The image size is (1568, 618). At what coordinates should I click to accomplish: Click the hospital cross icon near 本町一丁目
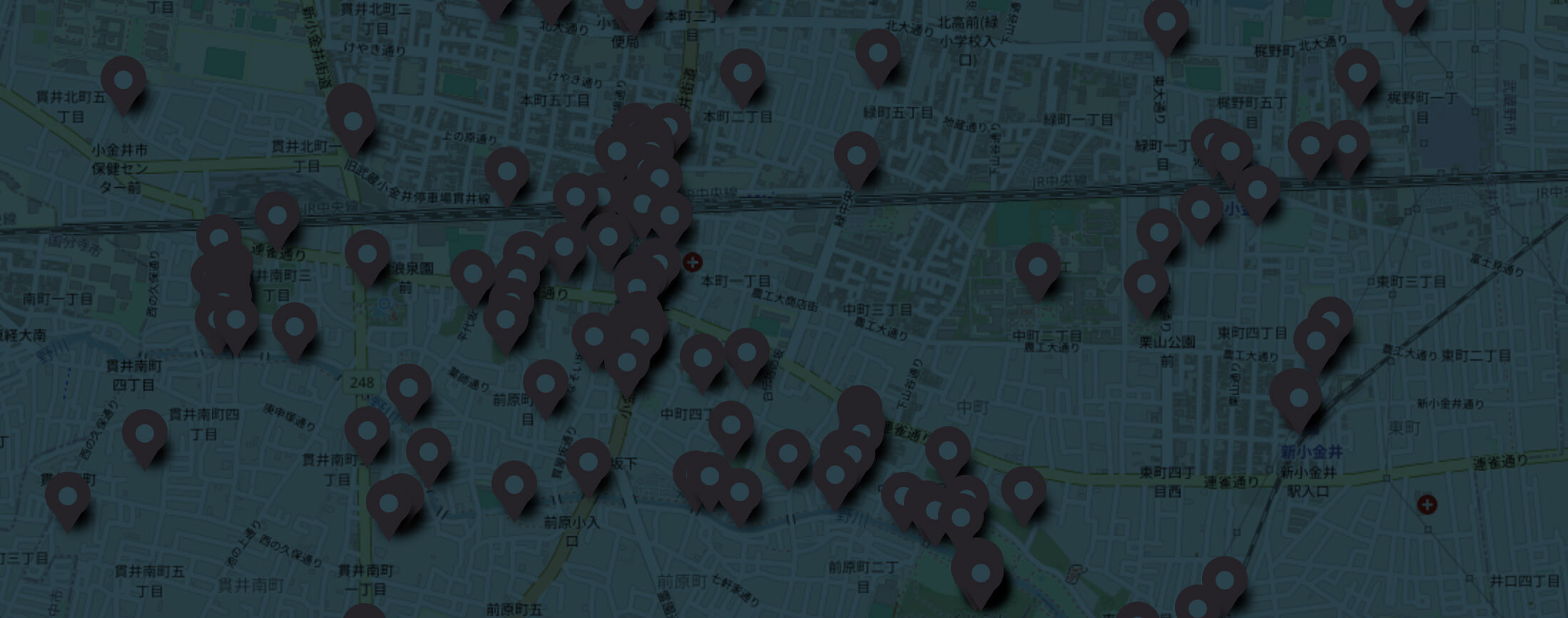(x=692, y=262)
